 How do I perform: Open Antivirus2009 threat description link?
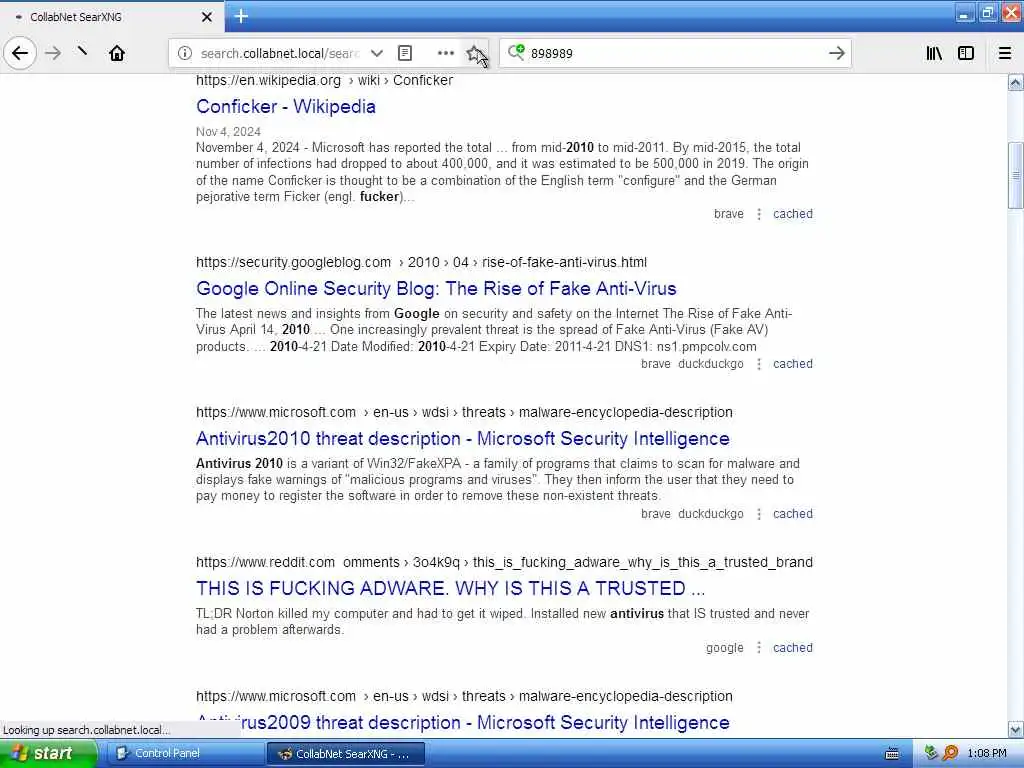coord(462,723)
